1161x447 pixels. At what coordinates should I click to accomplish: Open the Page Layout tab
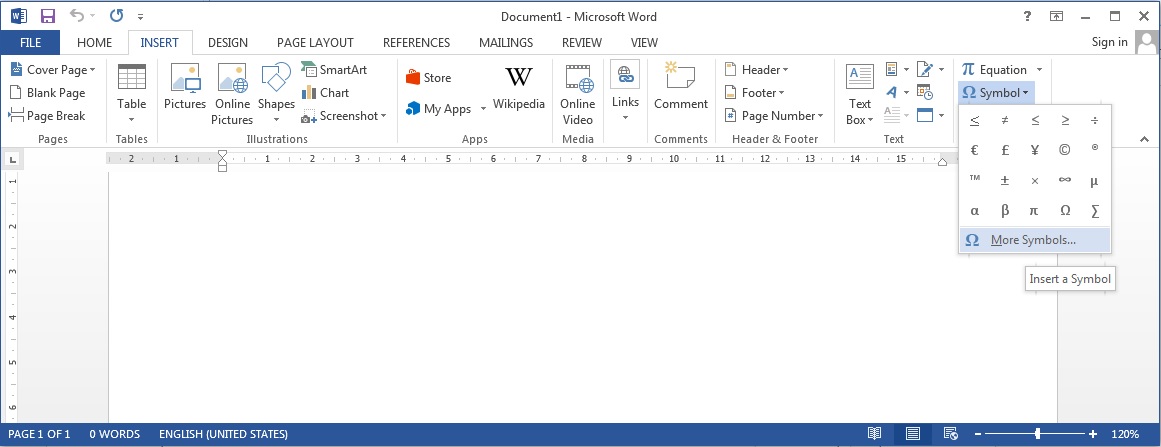coord(315,43)
